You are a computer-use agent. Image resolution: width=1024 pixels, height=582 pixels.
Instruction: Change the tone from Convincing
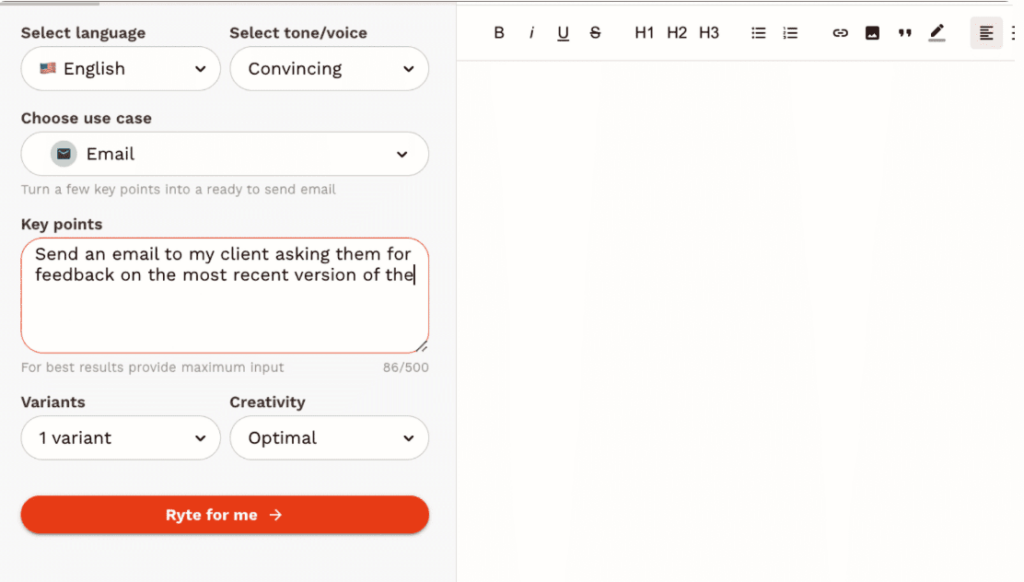click(x=329, y=68)
